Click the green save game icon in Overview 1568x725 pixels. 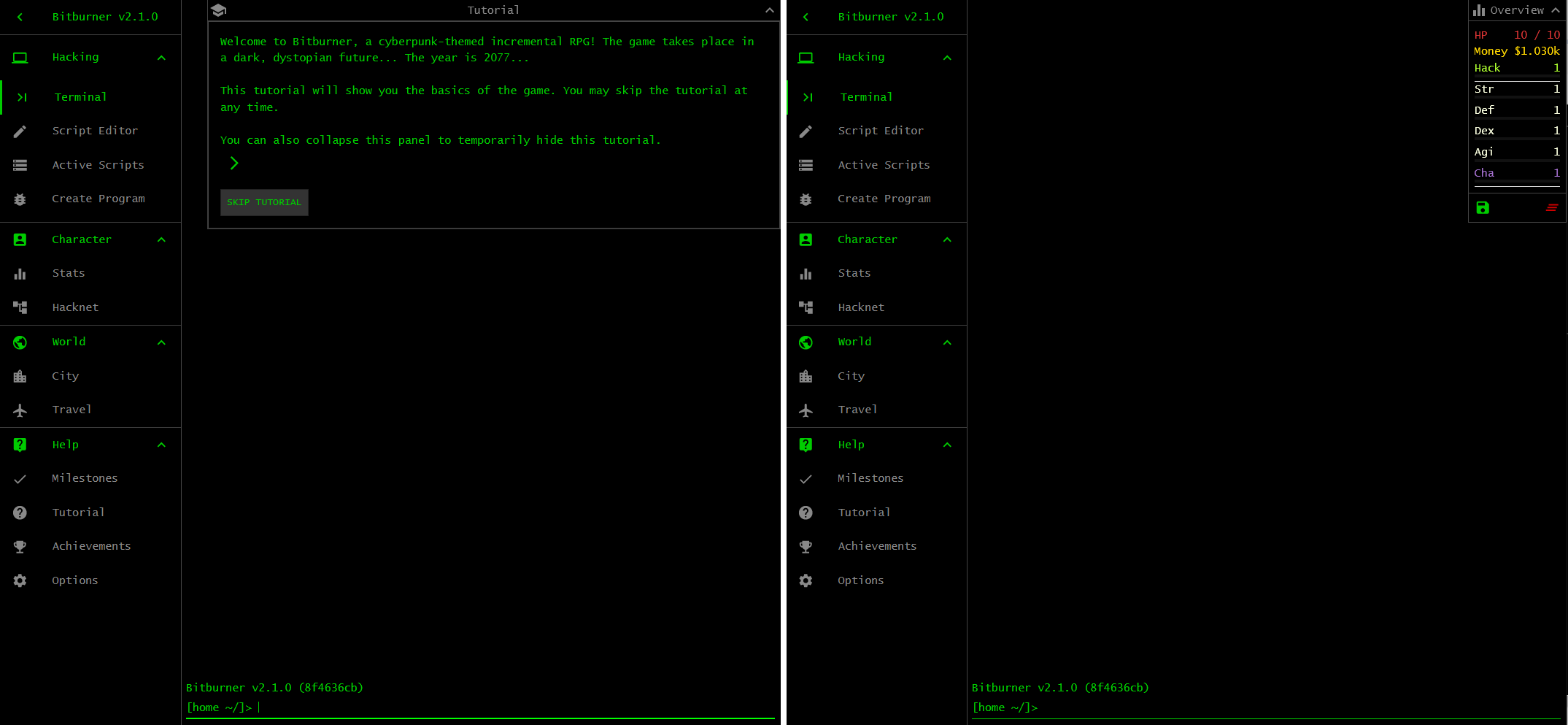tap(1483, 208)
